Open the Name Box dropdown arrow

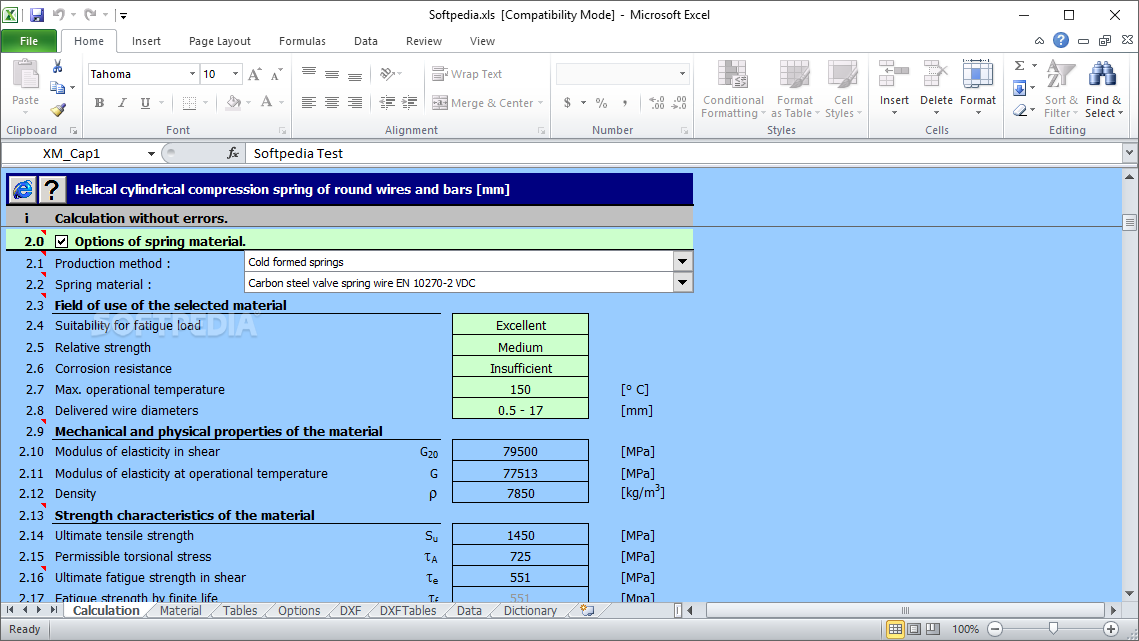tap(151, 153)
